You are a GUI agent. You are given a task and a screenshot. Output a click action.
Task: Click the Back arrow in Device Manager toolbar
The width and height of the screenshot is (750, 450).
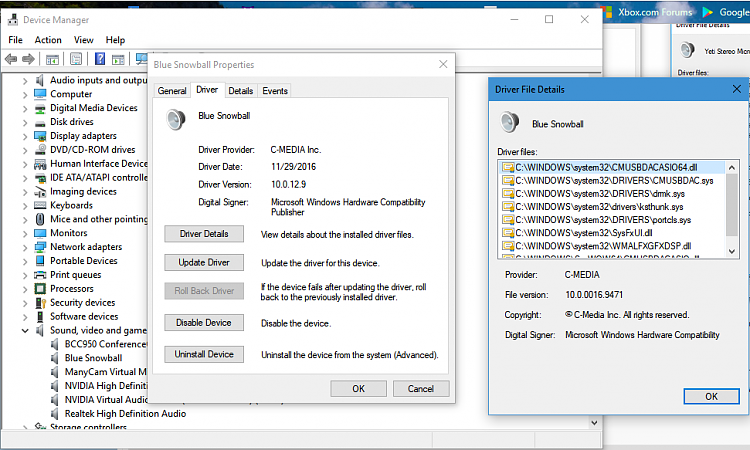click(11, 59)
